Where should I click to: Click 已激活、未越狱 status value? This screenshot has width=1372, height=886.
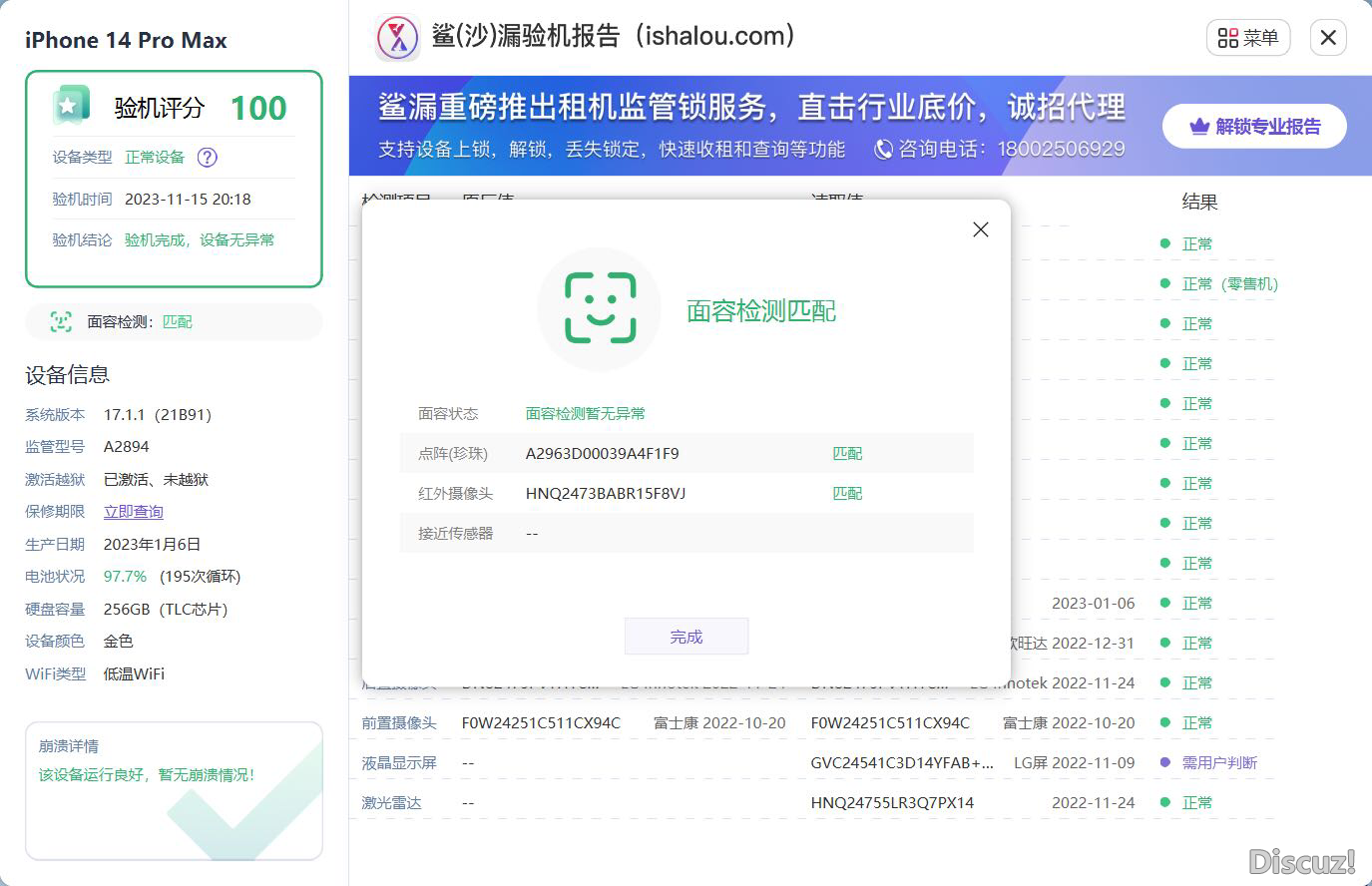click(156, 479)
